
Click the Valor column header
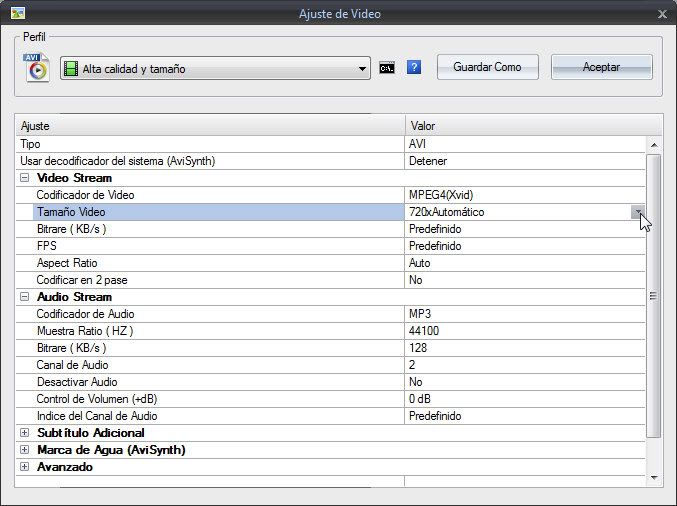(x=530, y=126)
